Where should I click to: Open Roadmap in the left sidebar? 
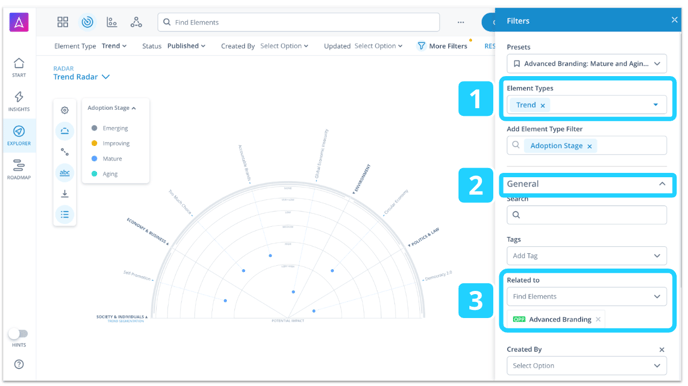pyautogui.click(x=19, y=170)
